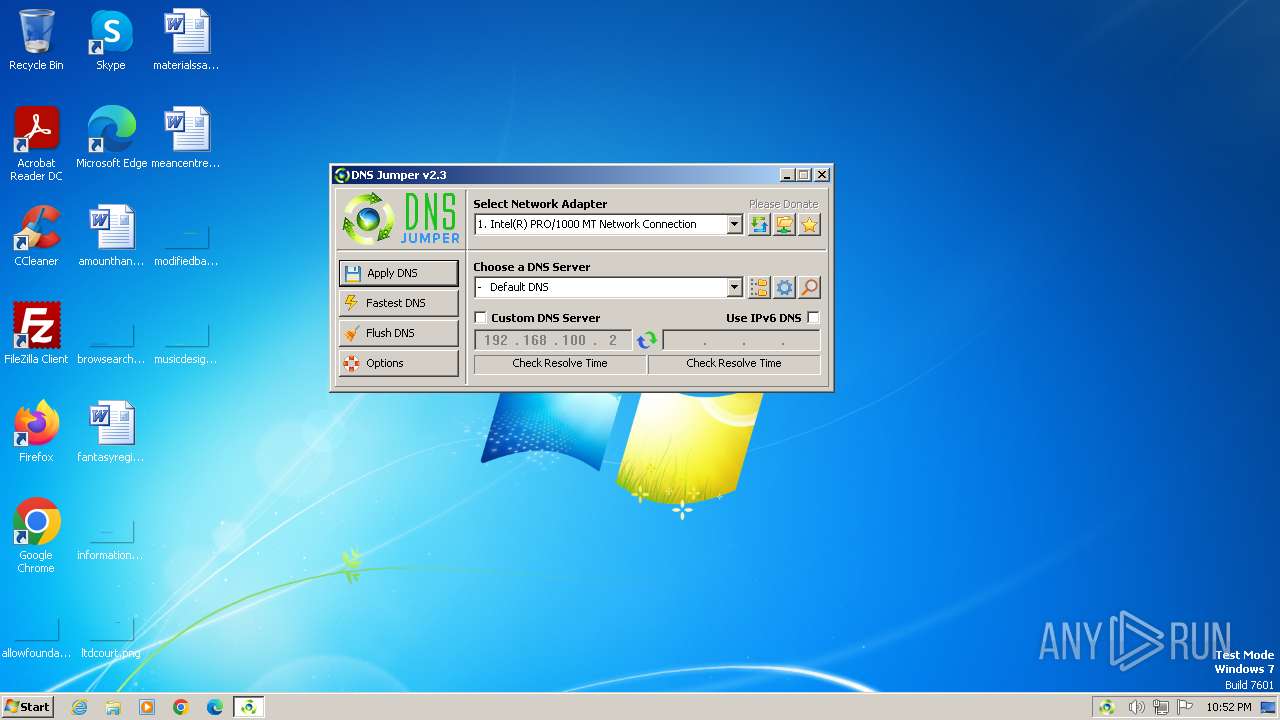Click DNS Jumper title bar icon

[341, 175]
